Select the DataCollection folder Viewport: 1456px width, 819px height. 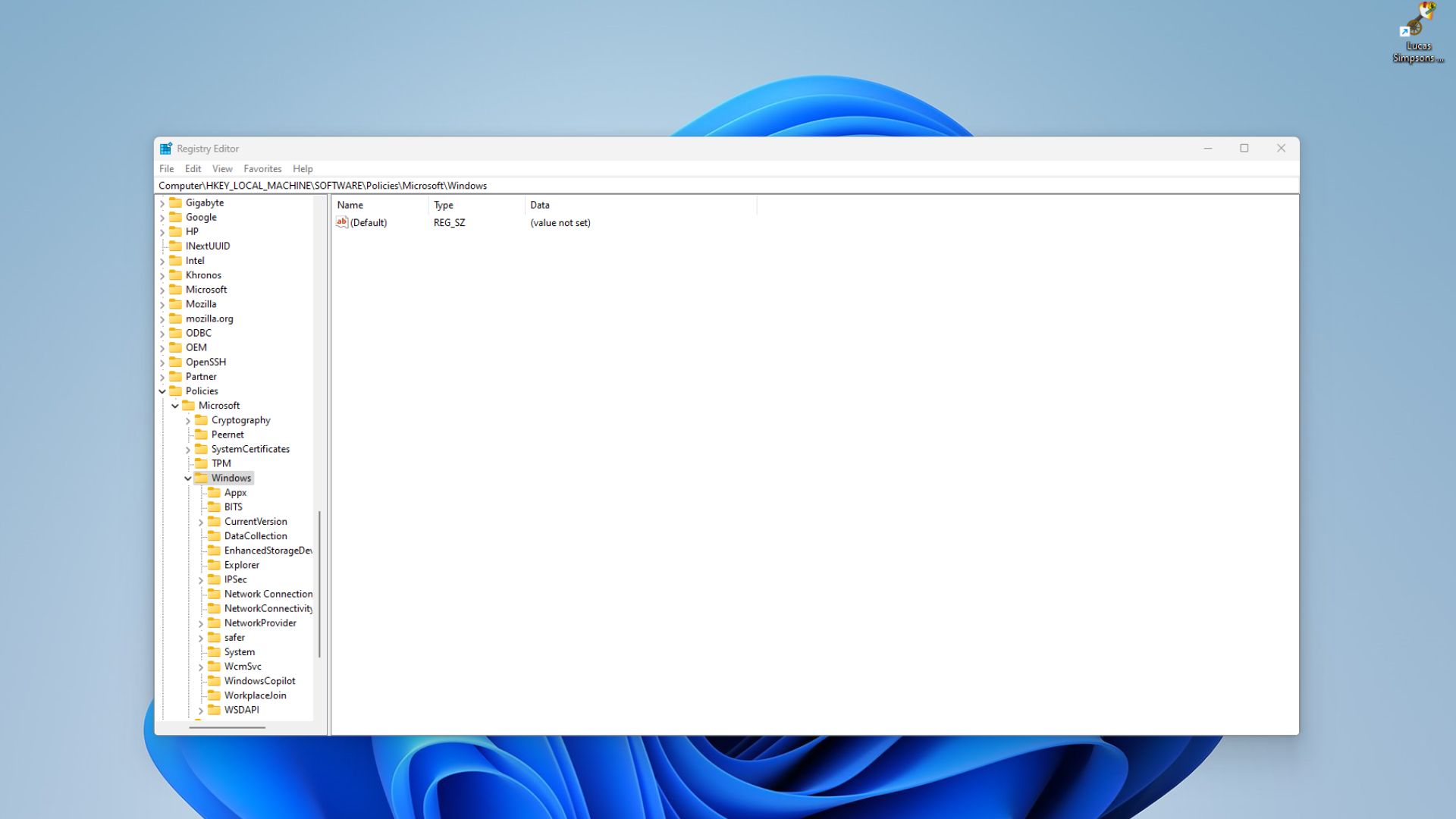[255, 535]
